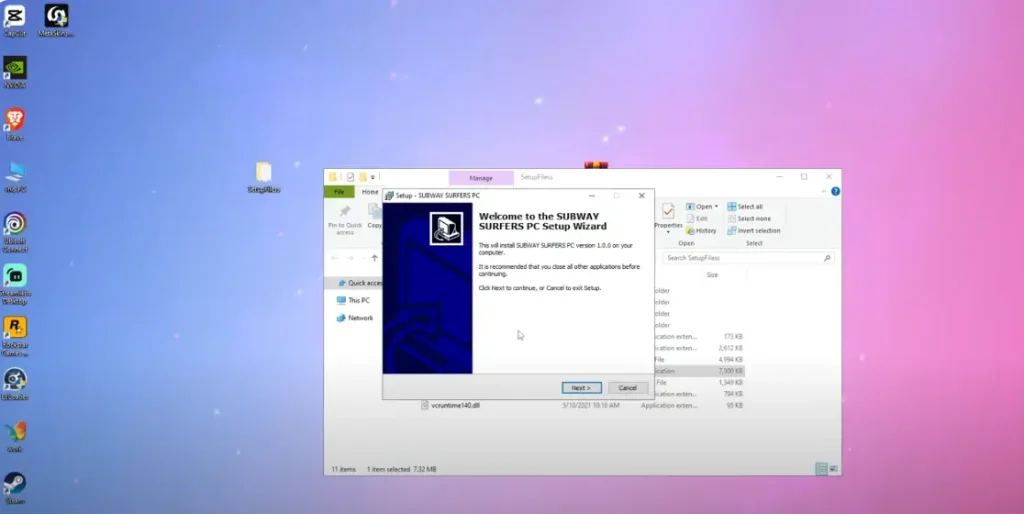This screenshot has height=514, width=1024.
Task: Click the Edit ribbon button
Action: [697, 219]
